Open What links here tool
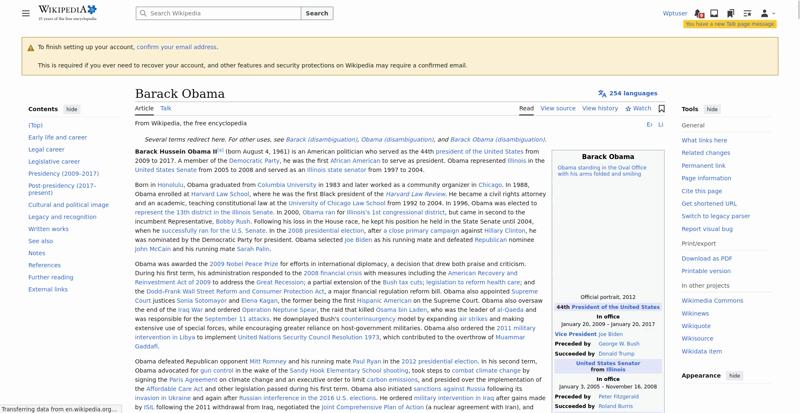This screenshot has width=800, height=413. coord(704,140)
